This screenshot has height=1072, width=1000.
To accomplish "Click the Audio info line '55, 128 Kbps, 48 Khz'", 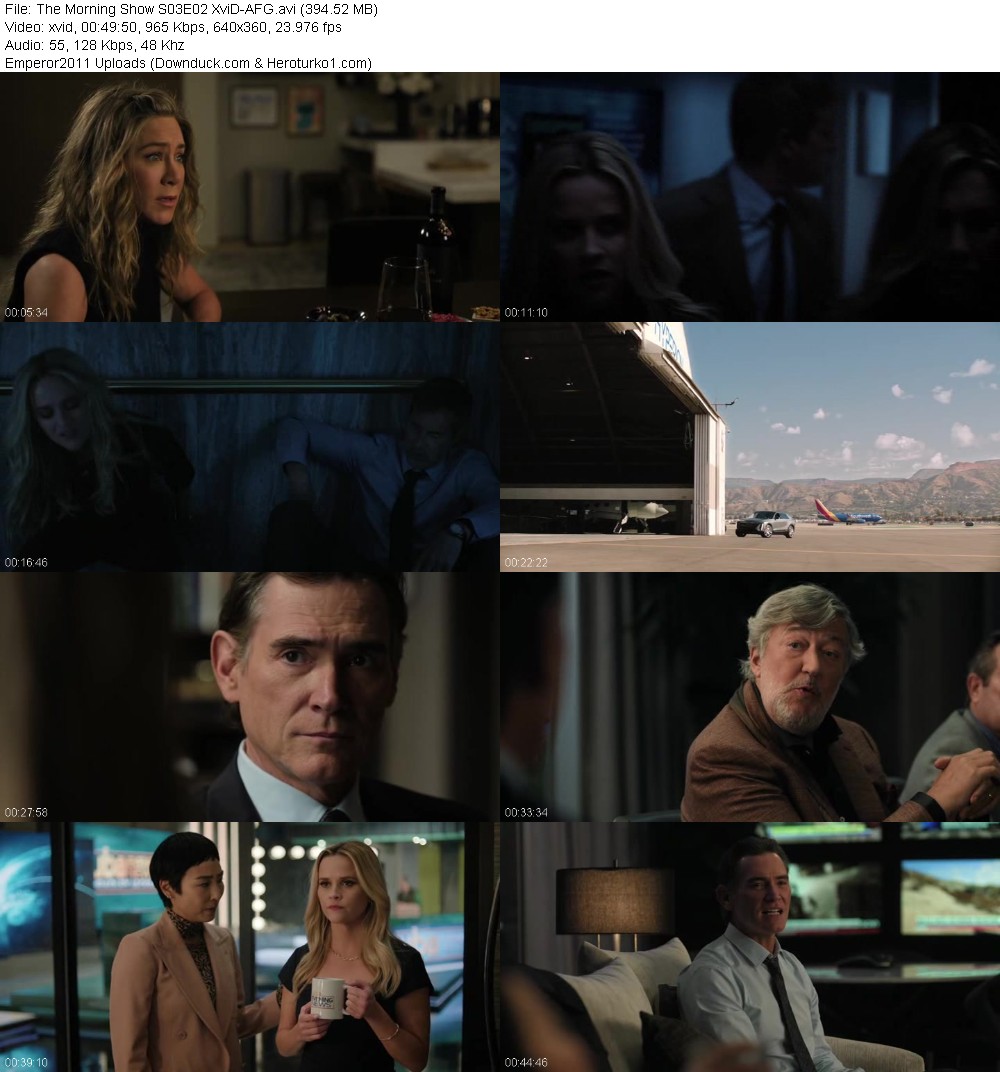I will click(94, 45).
